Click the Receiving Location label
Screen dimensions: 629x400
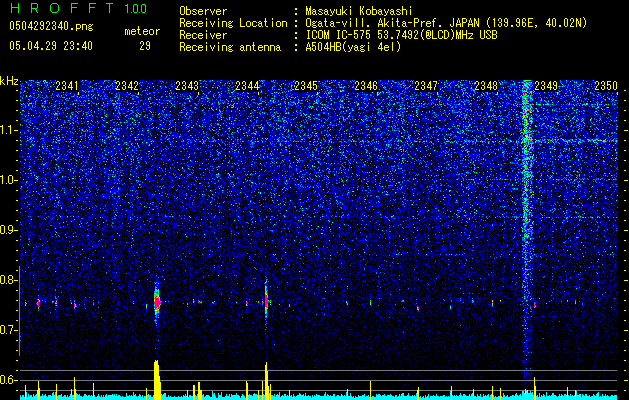tap(233, 23)
